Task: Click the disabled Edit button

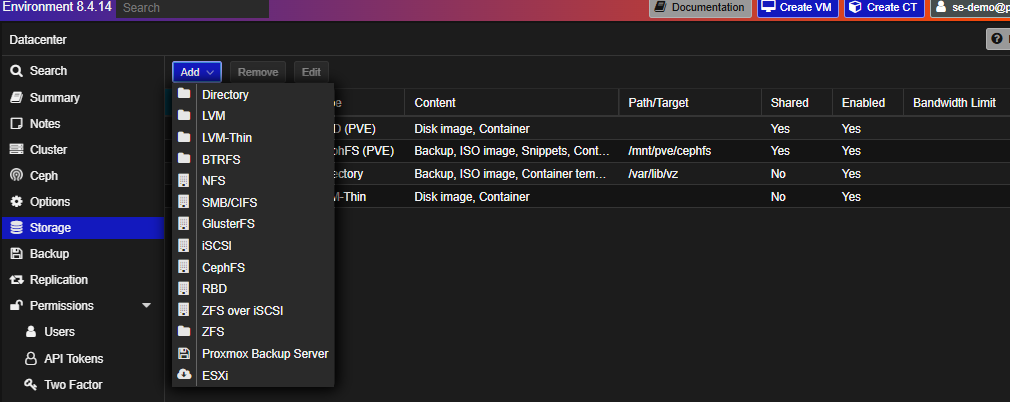Action: pos(311,72)
